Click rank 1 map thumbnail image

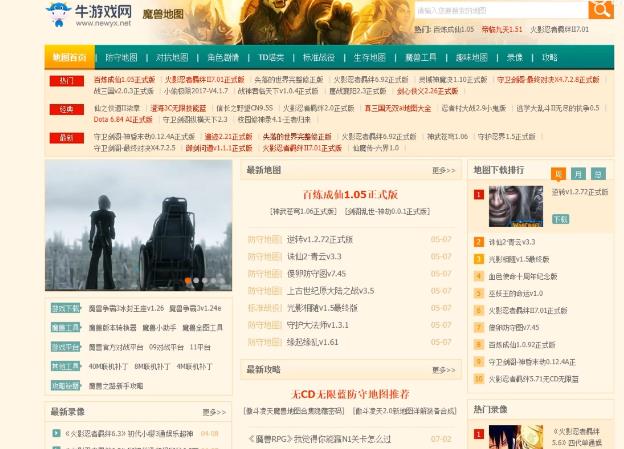click(516, 206)
